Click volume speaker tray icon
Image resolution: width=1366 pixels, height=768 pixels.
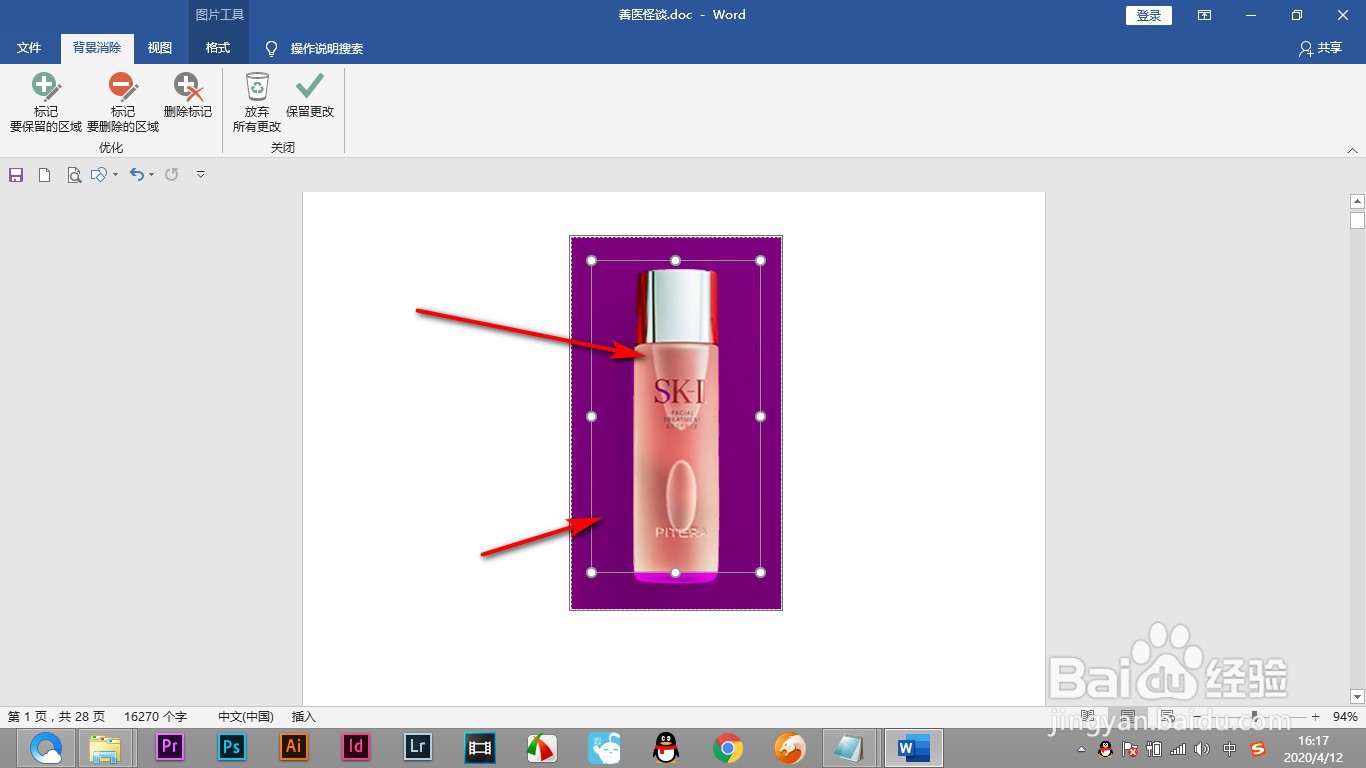pyautogui.click(x=1202, y=749)
